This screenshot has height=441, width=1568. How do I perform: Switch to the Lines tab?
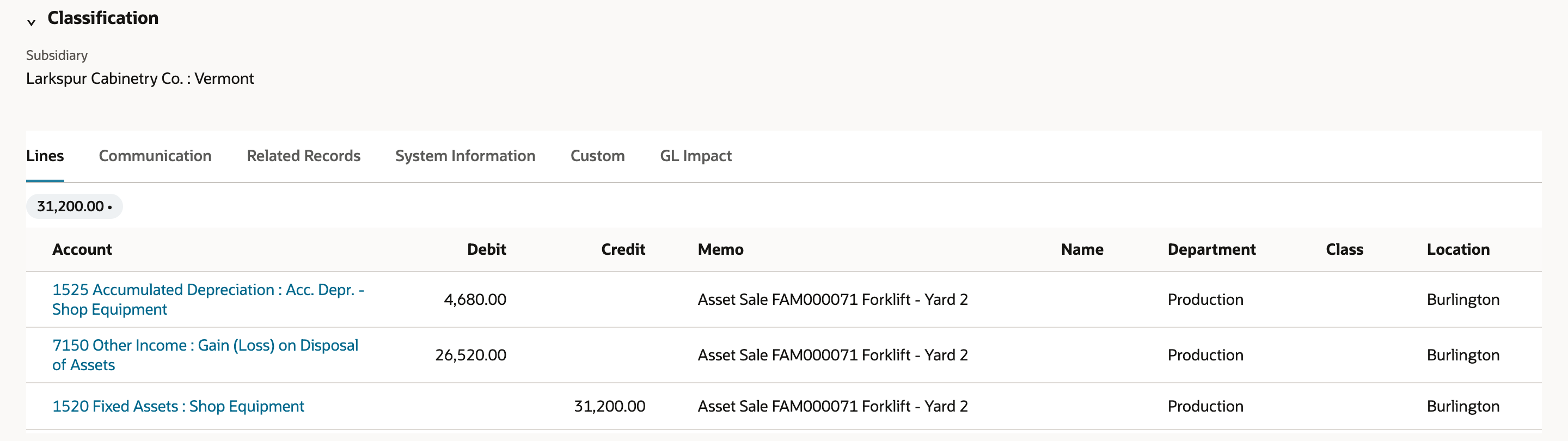click(45, 156)
